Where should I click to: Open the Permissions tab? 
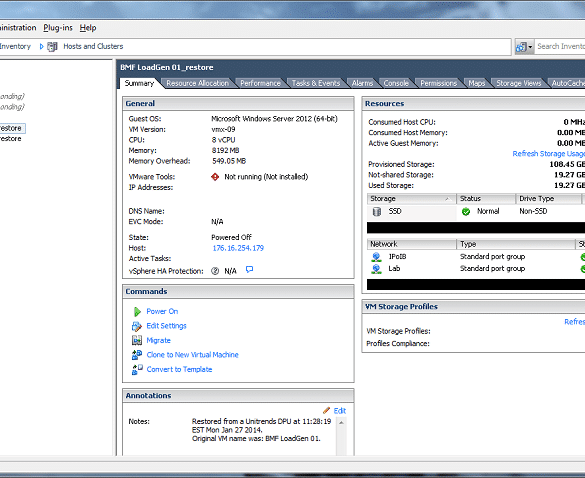438,83
